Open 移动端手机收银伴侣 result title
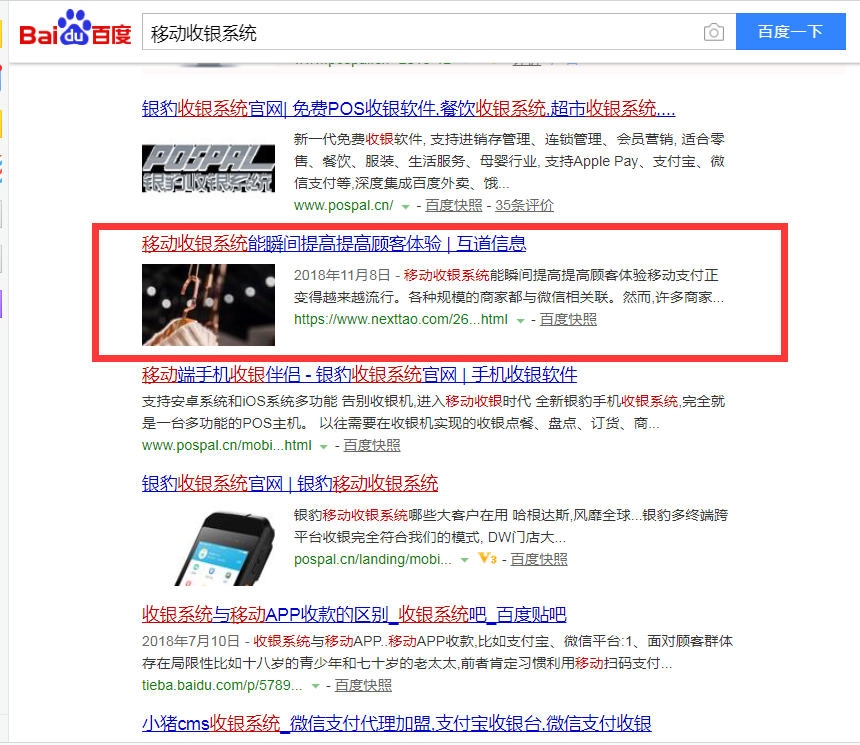The image size is (860, 745). [x=359, y=375]
